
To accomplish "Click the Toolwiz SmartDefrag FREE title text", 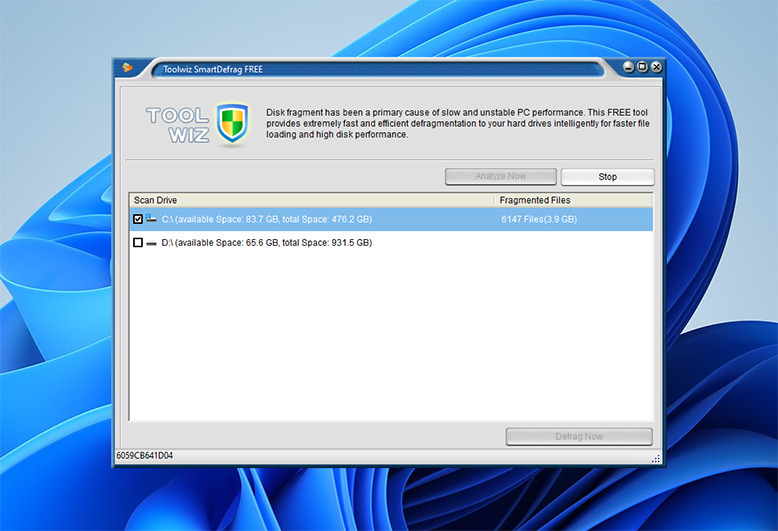I will point(213,69).
